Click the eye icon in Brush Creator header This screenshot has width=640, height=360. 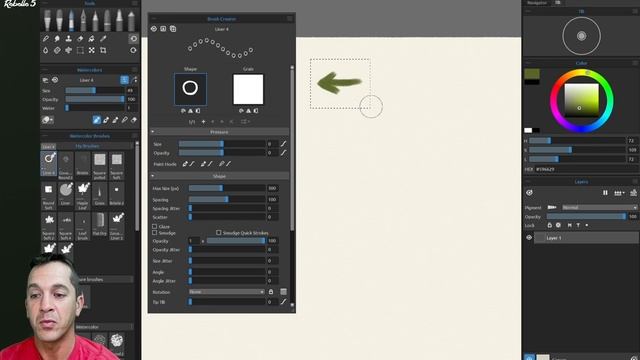(154, 29)
